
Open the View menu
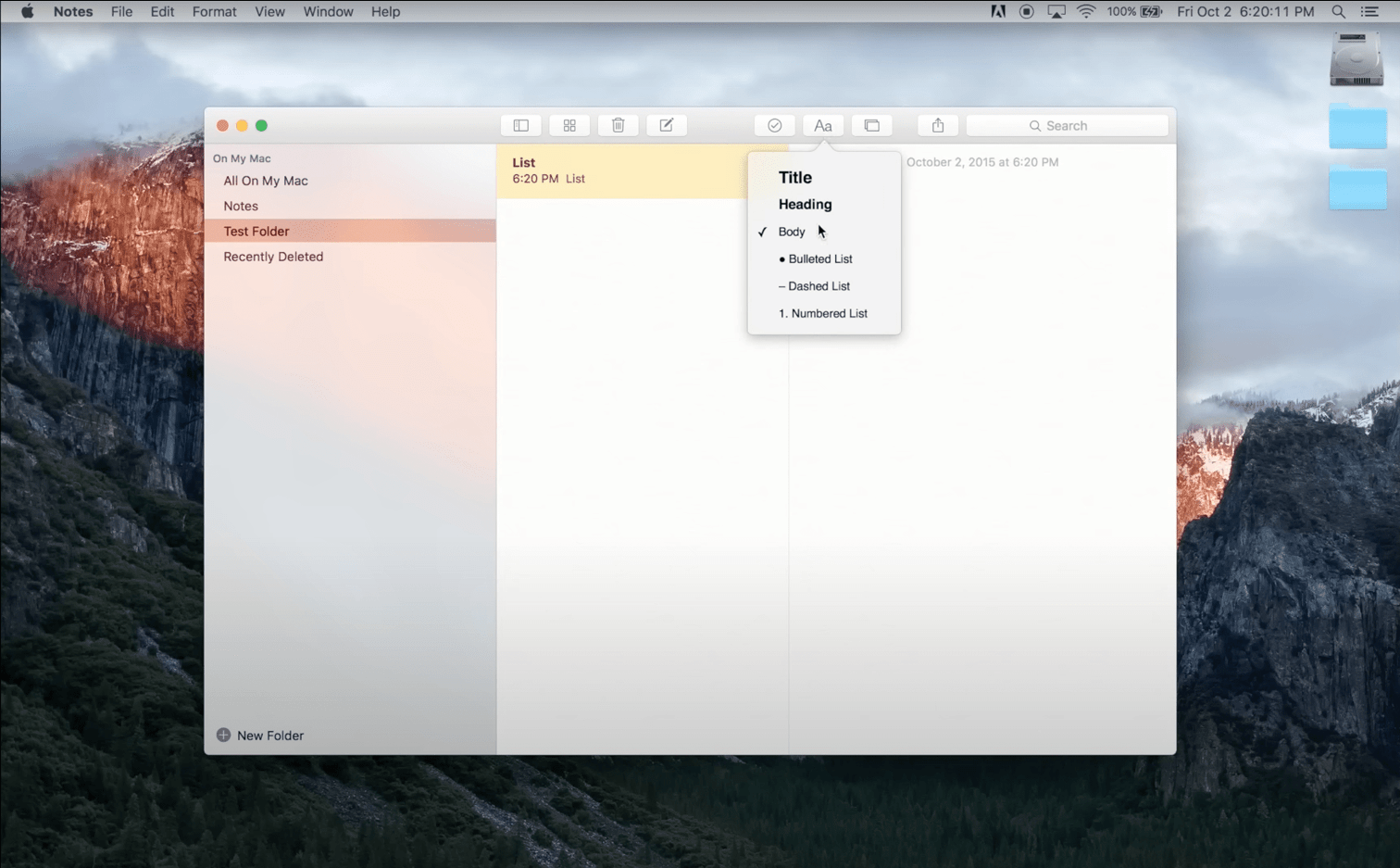[x=269, y=11]
